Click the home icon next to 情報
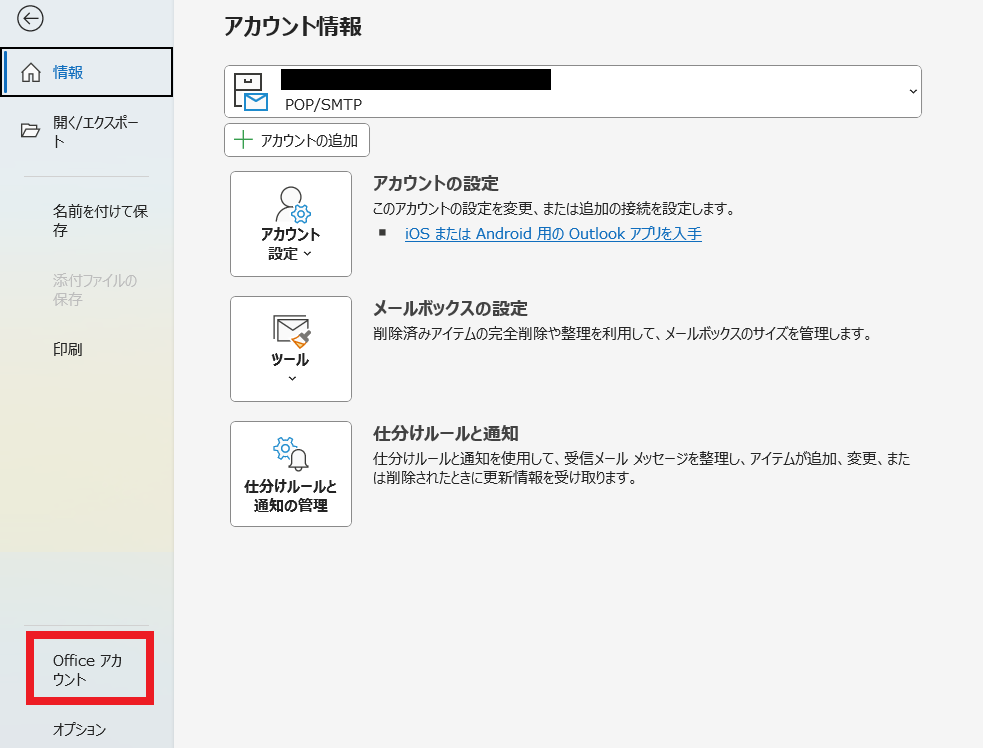Screen dimensions: 983x748 pyautogui.click(x=31, y=73)
